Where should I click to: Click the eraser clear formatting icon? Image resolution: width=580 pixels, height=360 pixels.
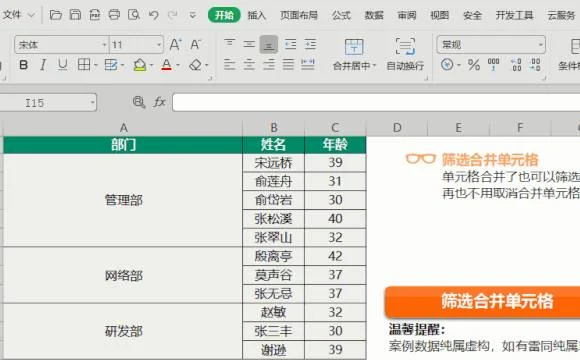[195, 65]
